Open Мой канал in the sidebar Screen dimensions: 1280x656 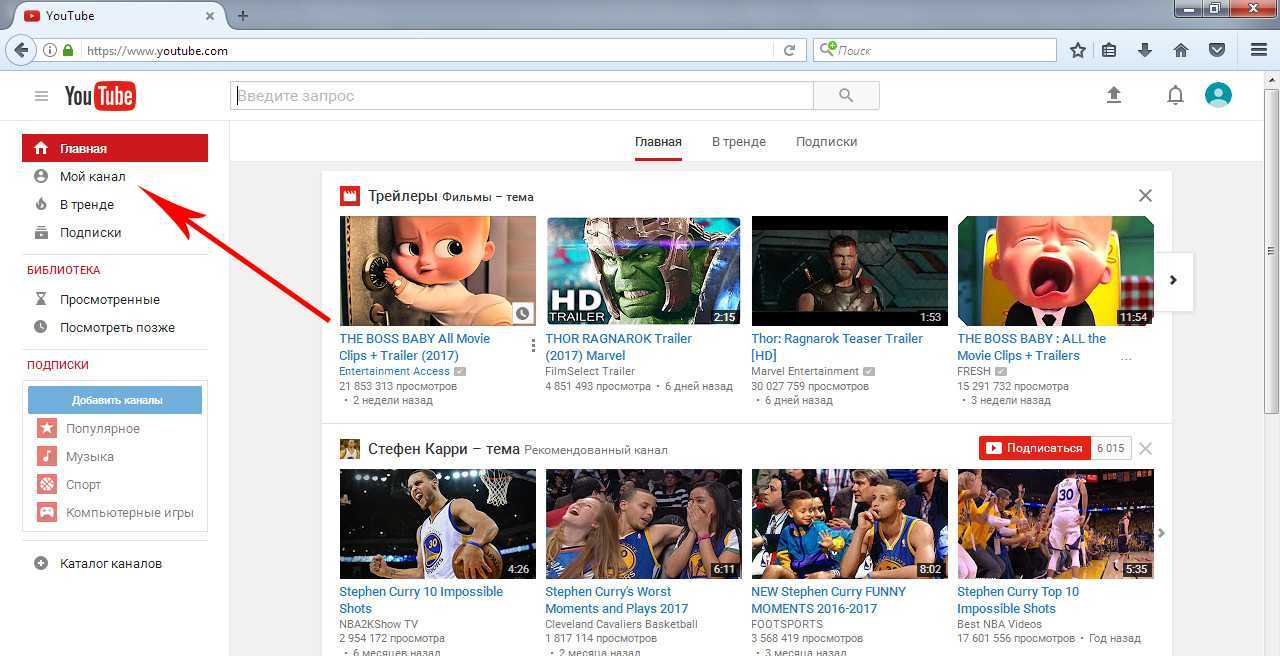click(92, 177)
